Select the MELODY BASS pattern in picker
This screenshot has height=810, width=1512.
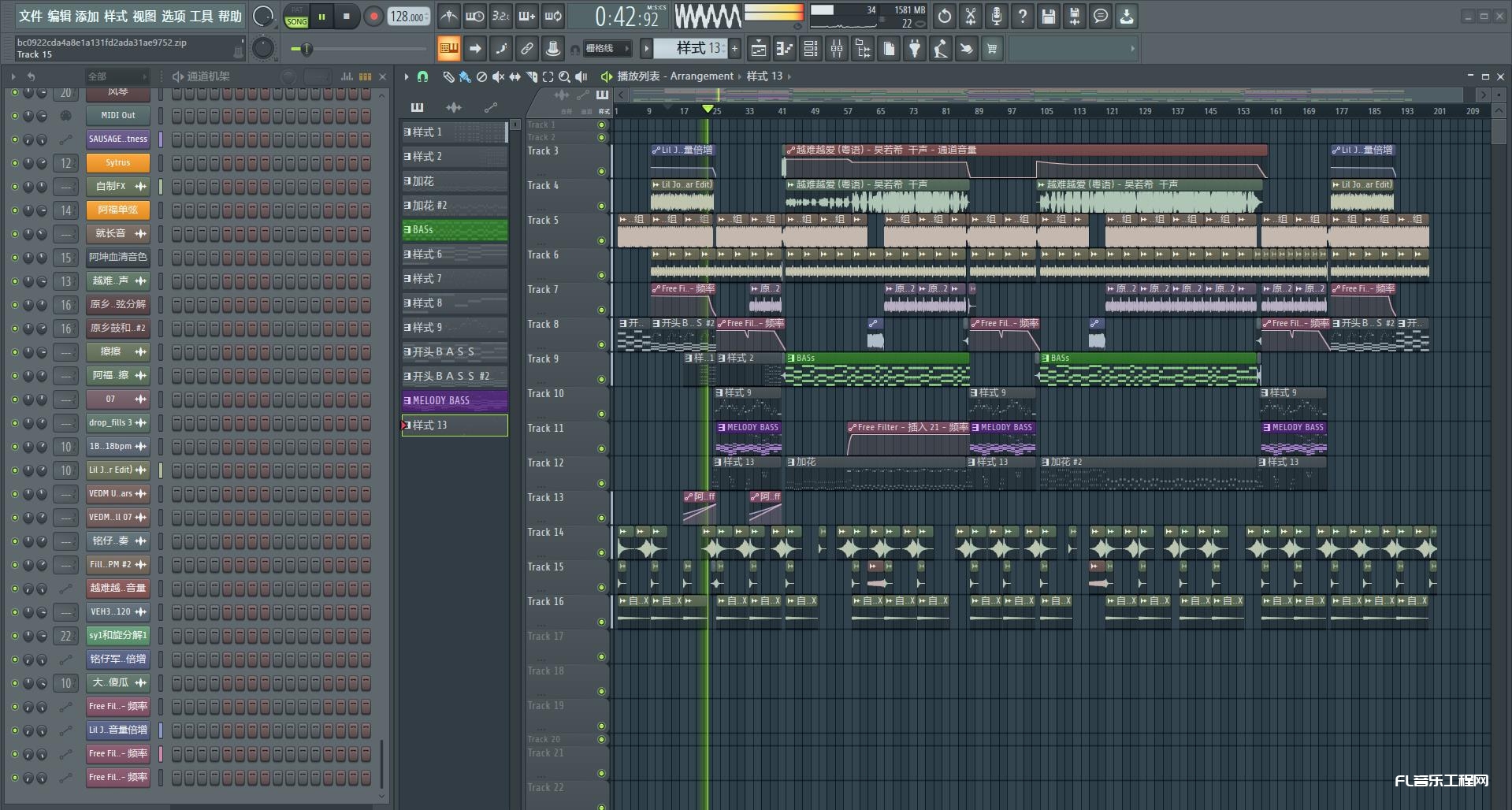tap(455, 401)
